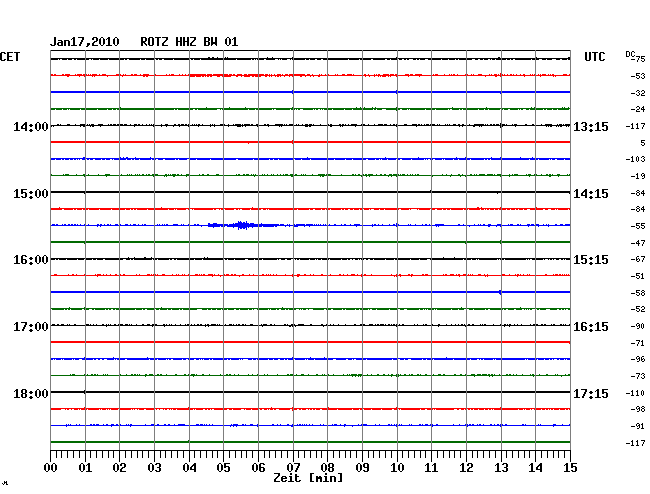
Task: Select the 15:00 CET time label
Action: 31,194
